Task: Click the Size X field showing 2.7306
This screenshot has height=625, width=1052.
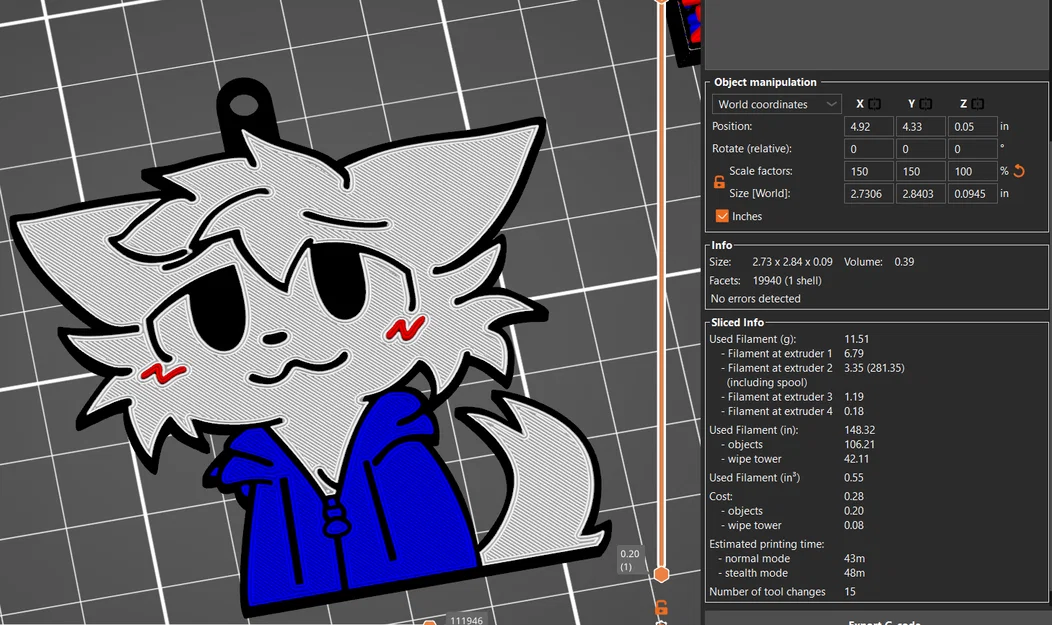Action: pos(868,193)
